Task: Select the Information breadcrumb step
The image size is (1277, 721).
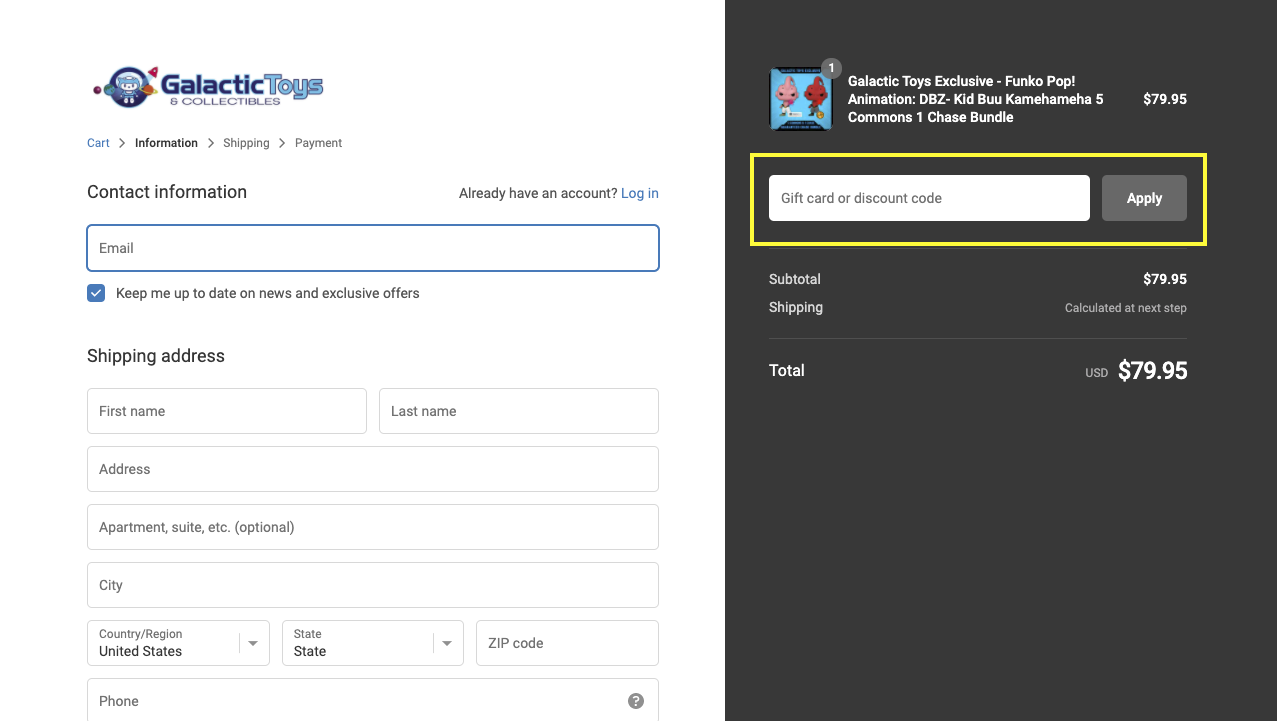Action: click(166, 143)
